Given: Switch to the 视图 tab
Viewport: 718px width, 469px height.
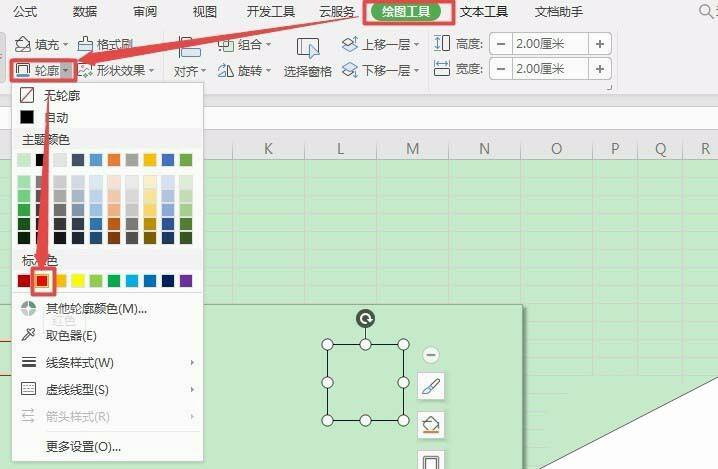Looking at the screenshot, I should 205,11.
